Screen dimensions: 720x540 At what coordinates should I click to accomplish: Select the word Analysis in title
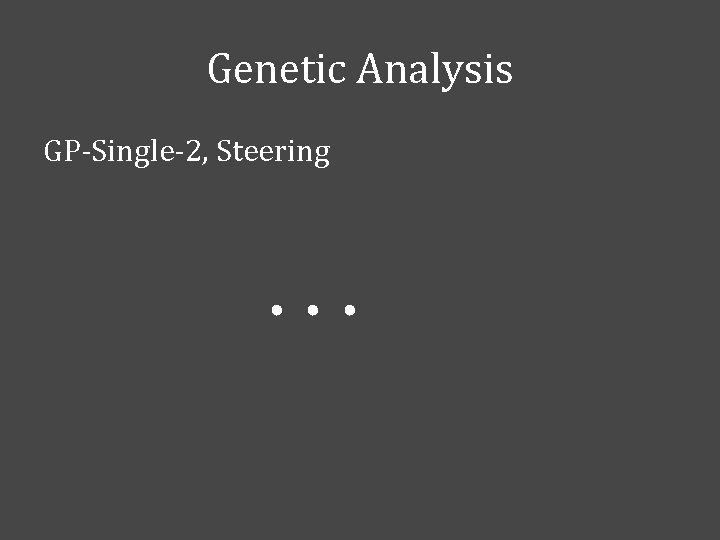pos(435,70)
